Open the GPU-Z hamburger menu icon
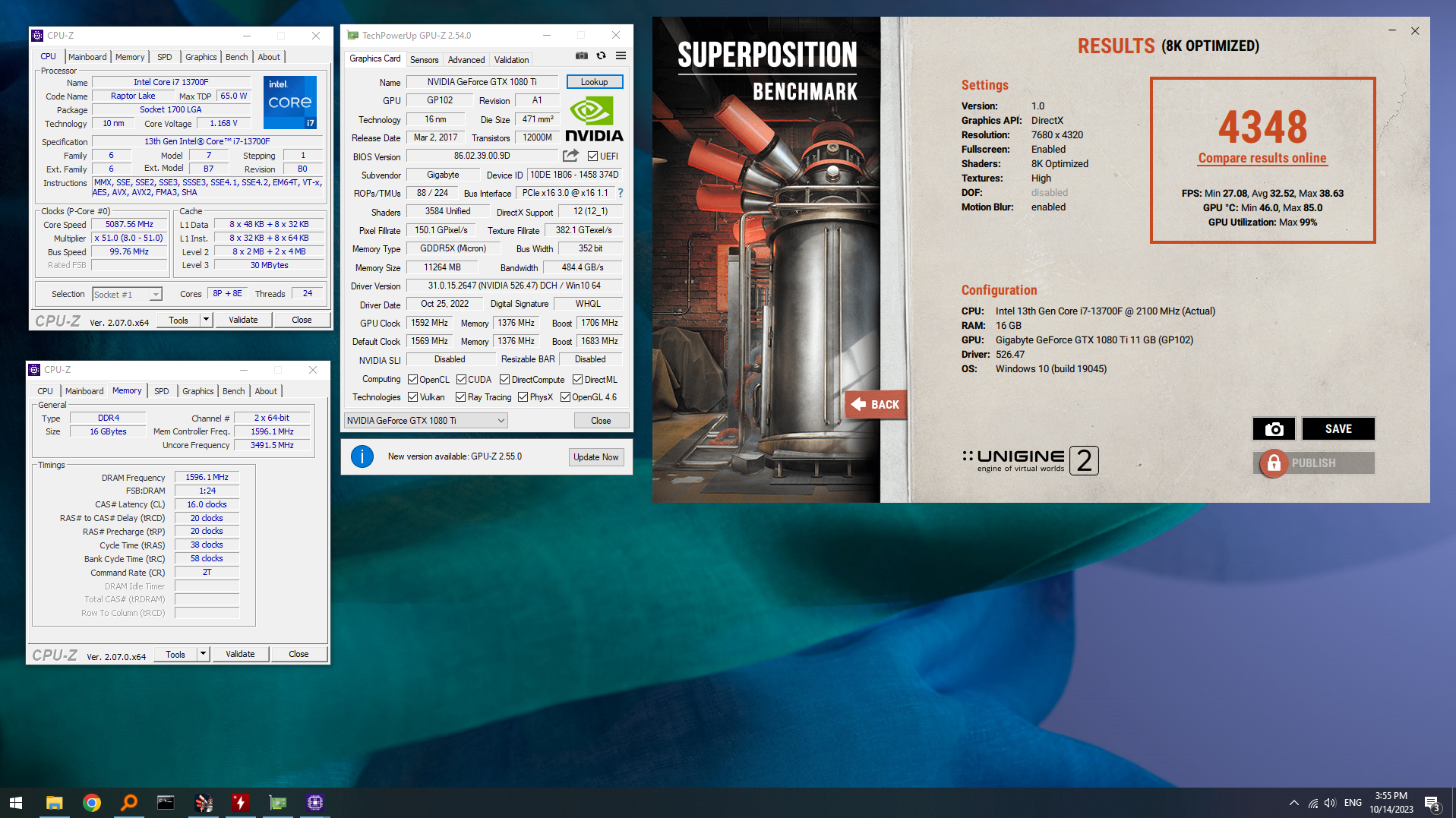This screenshot has width=1456, height=818. click(621, 55)
